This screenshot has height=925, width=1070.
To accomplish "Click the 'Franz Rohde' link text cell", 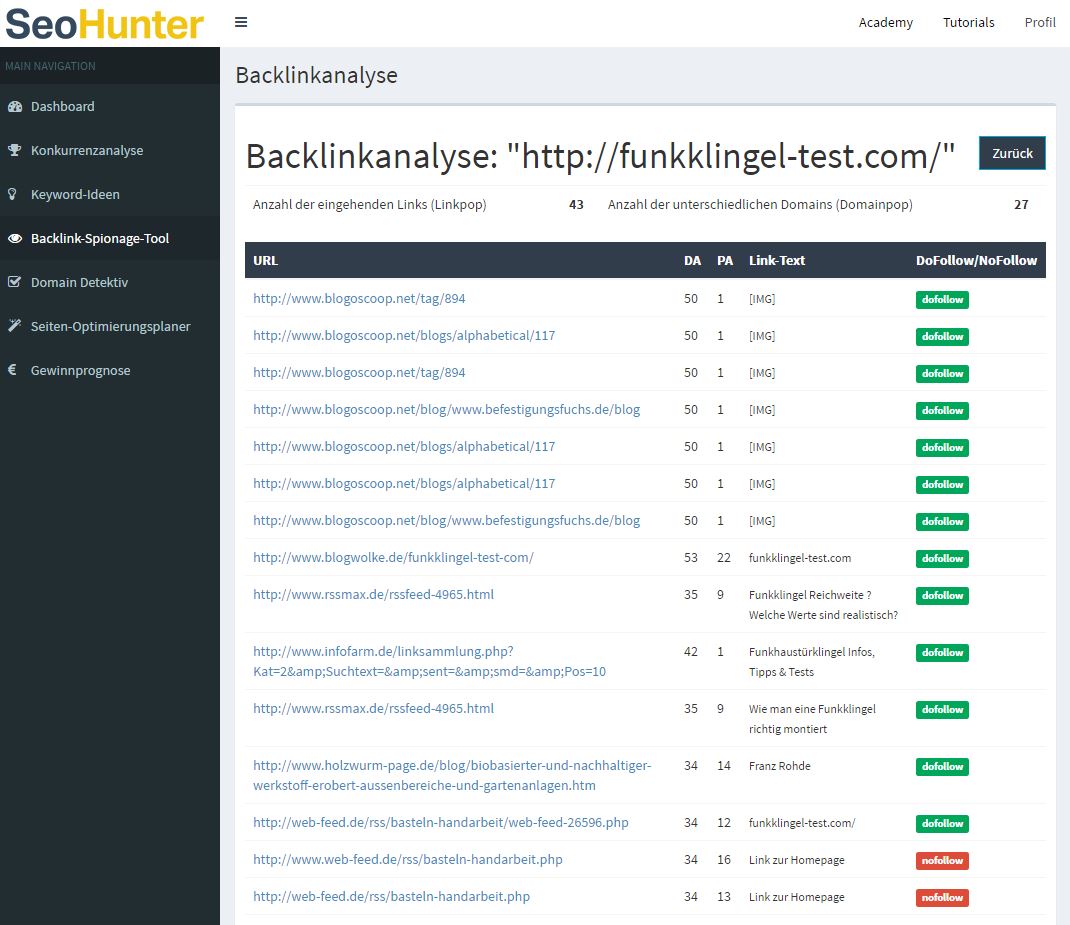I will tap(779, 765).
